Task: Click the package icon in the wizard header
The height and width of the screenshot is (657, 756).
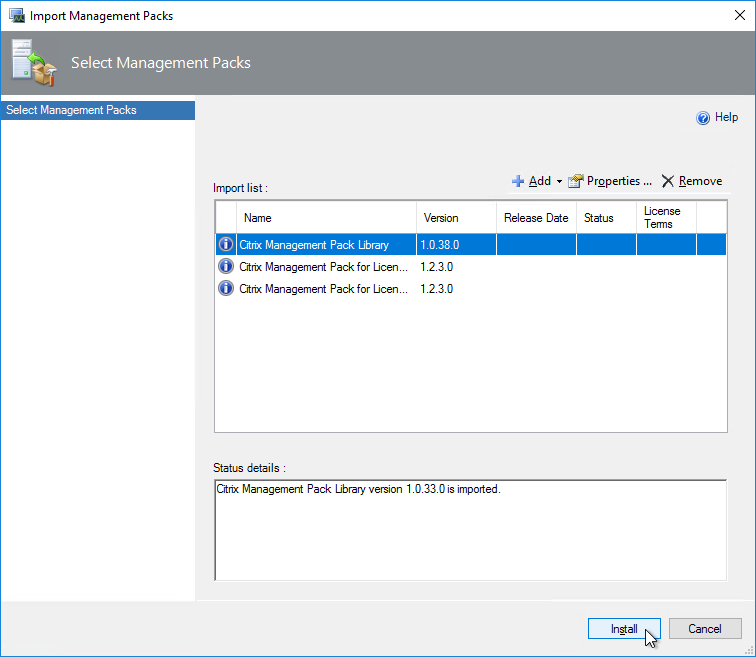Action: (32, 62)
